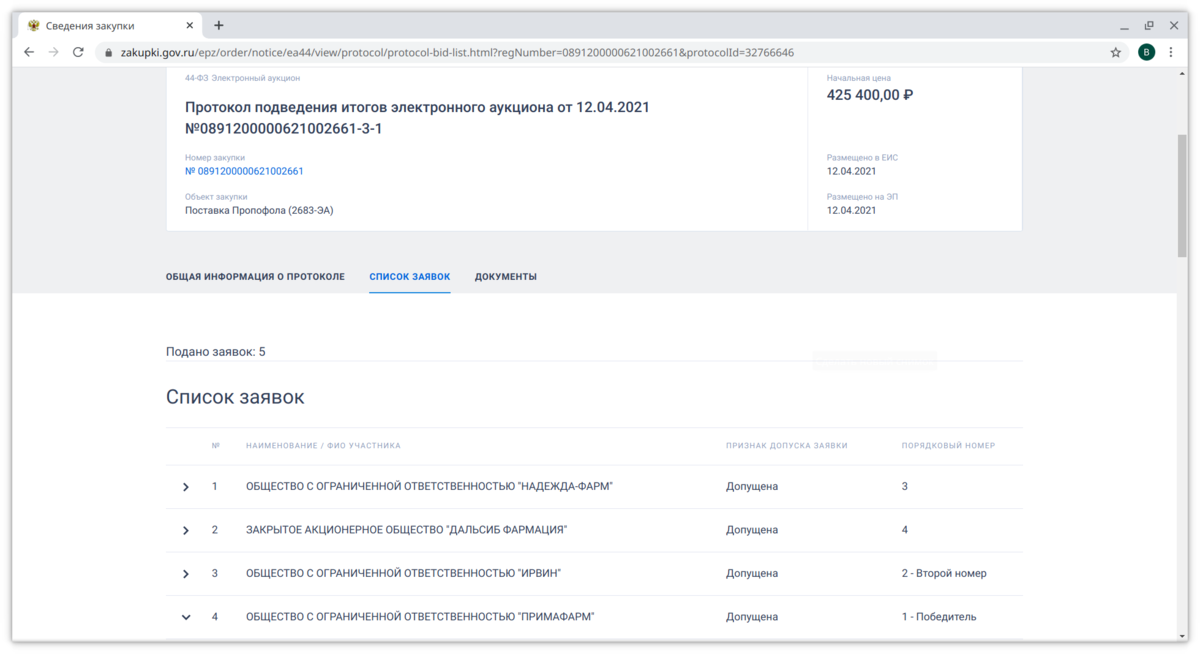Click the '2 - Второй номер' cell

pyautogui.click(x=944, y=573)
